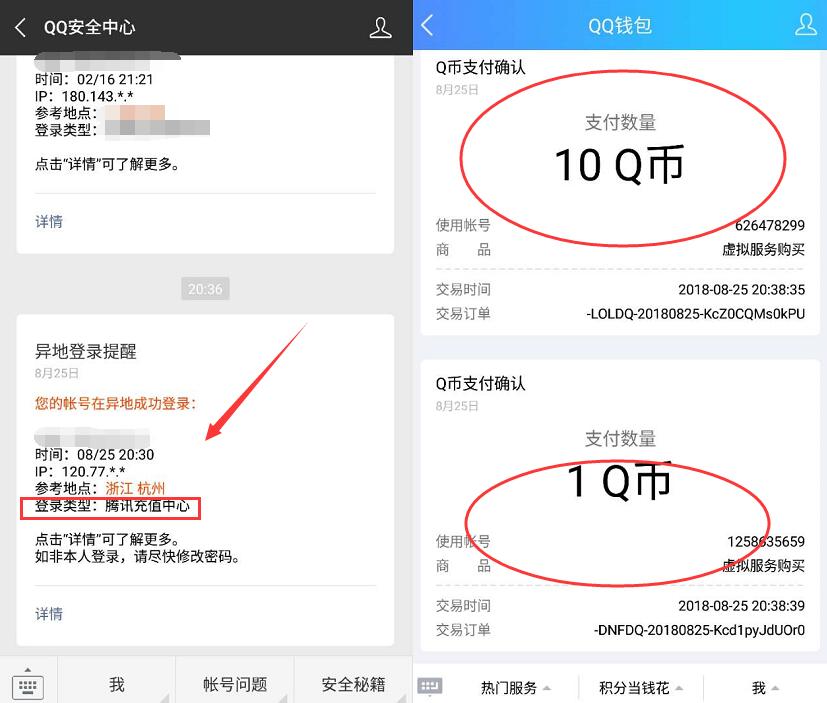Select the 帐号问题 menu item
827x703 pixels.
pyautogui.click(x=235, y=684)
